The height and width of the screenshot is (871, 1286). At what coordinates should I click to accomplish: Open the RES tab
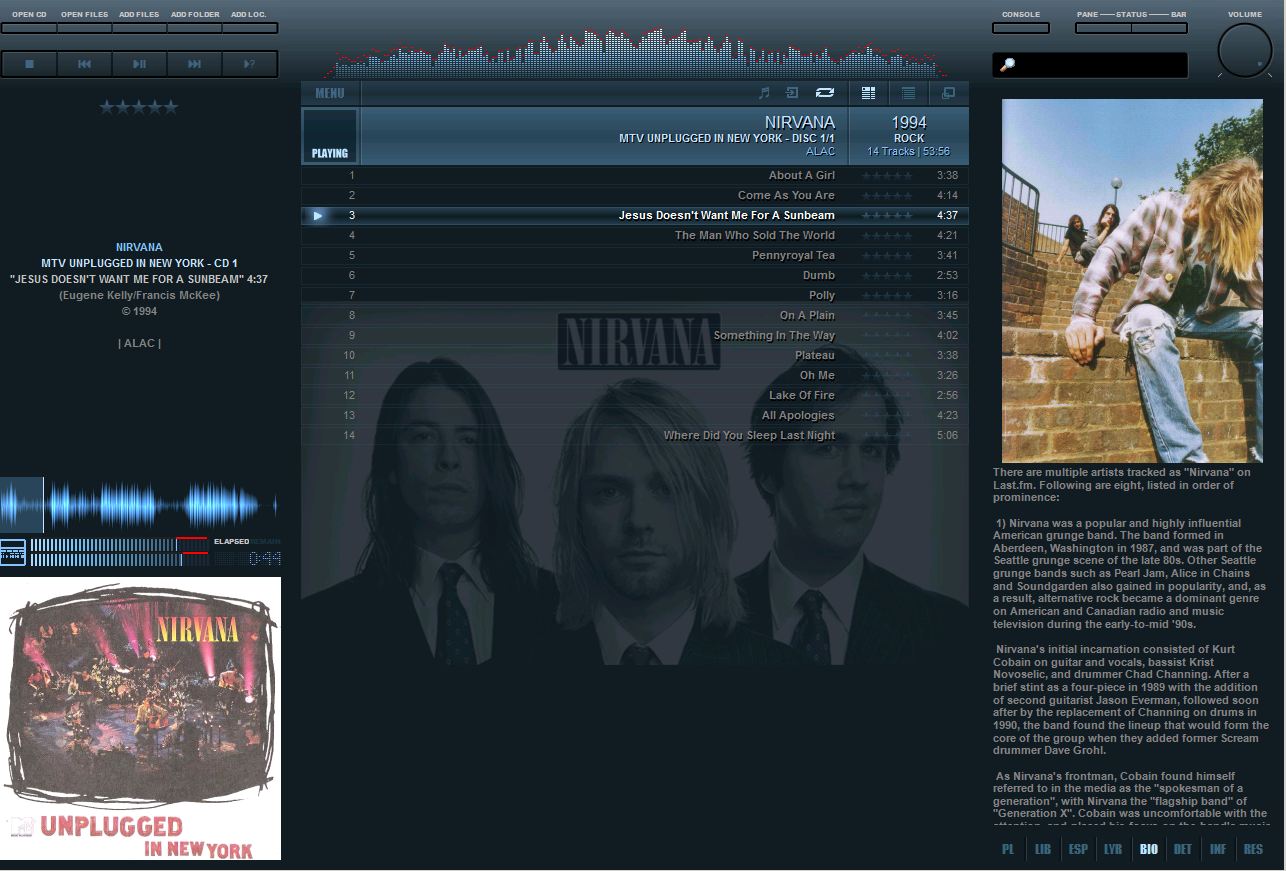pos(1253,849)
